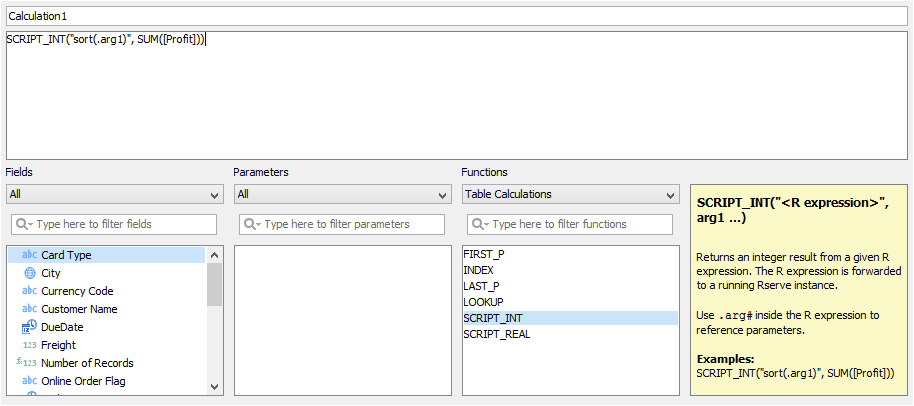Viewport: 914px width, 406px height.
Task: Click the calendar icon next to DueDate
Action: point(29,327)
